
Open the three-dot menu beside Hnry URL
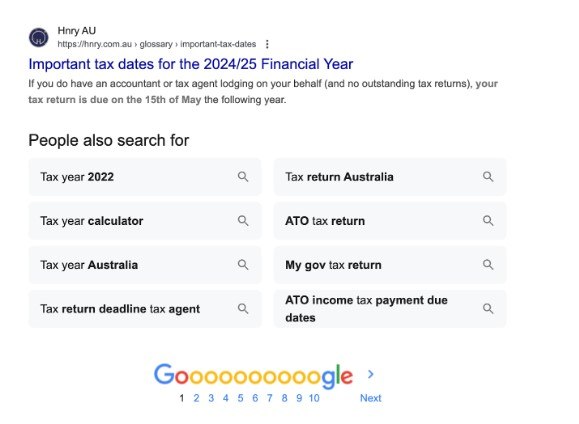click(267, 44)
